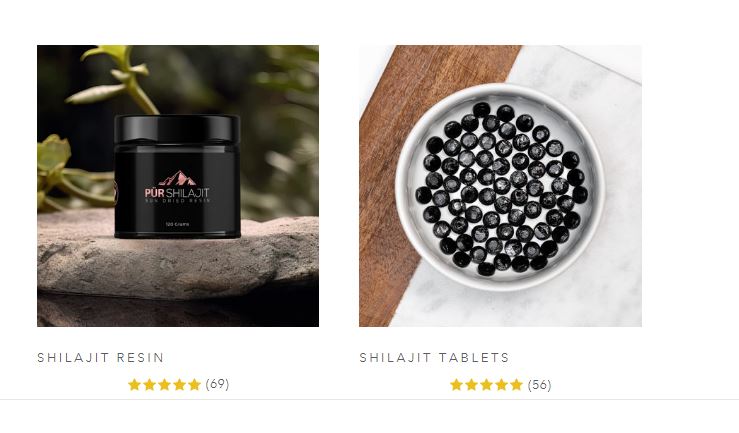
Task: Open the Shilajit Resin product image
Action: click(178, 186)
